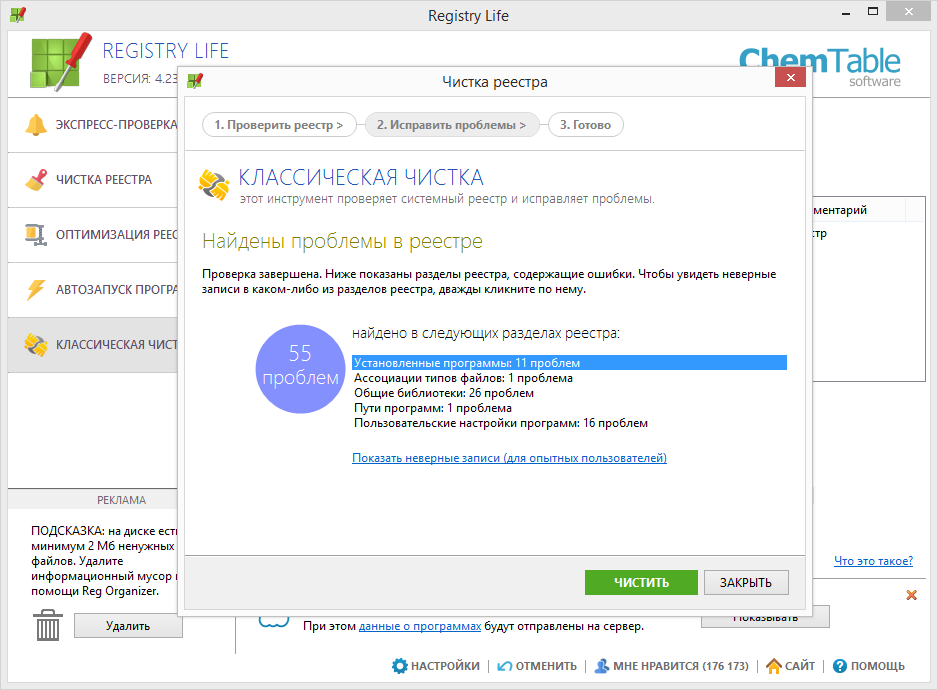Click the ОТМЕНИТЬ undo arrow icon
This screenshot has width=938, height=690.
pyautogui.click(x=505, y=666)
